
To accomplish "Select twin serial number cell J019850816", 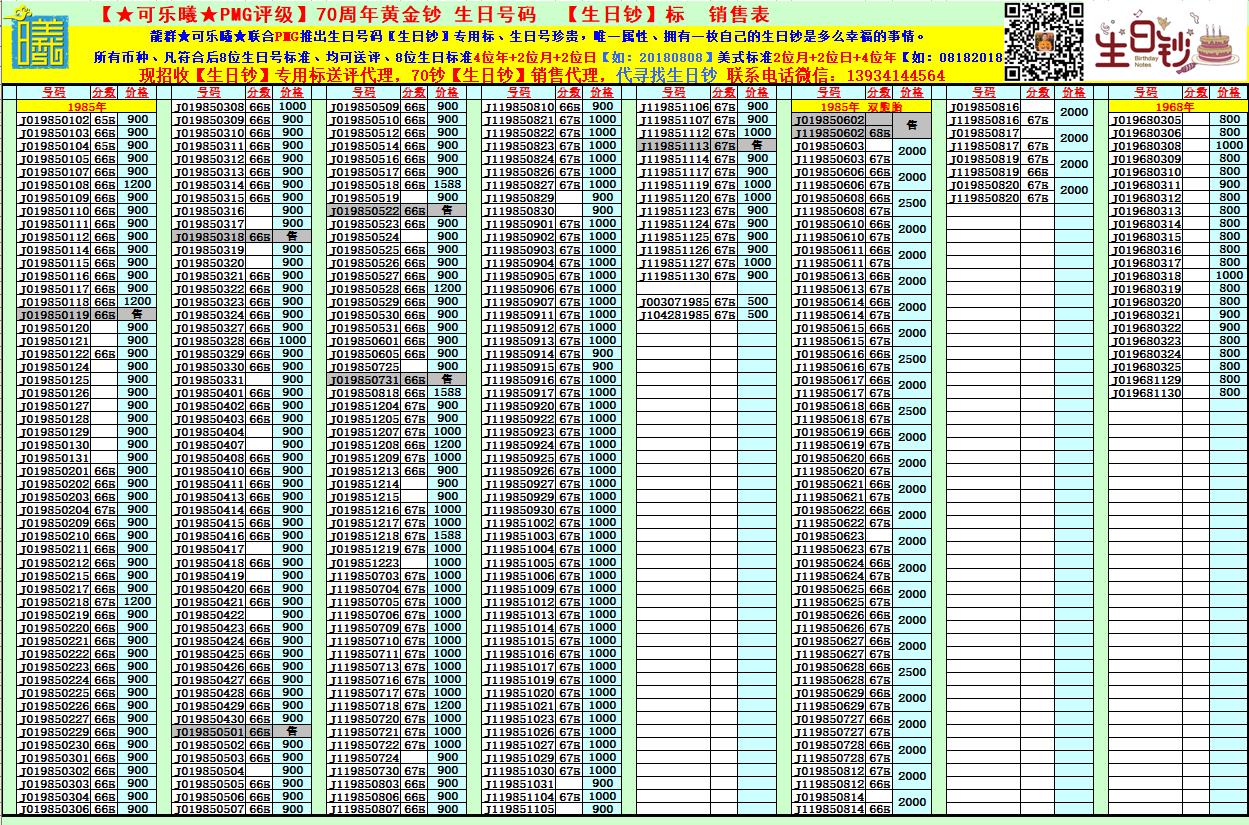I will [984, 107].
